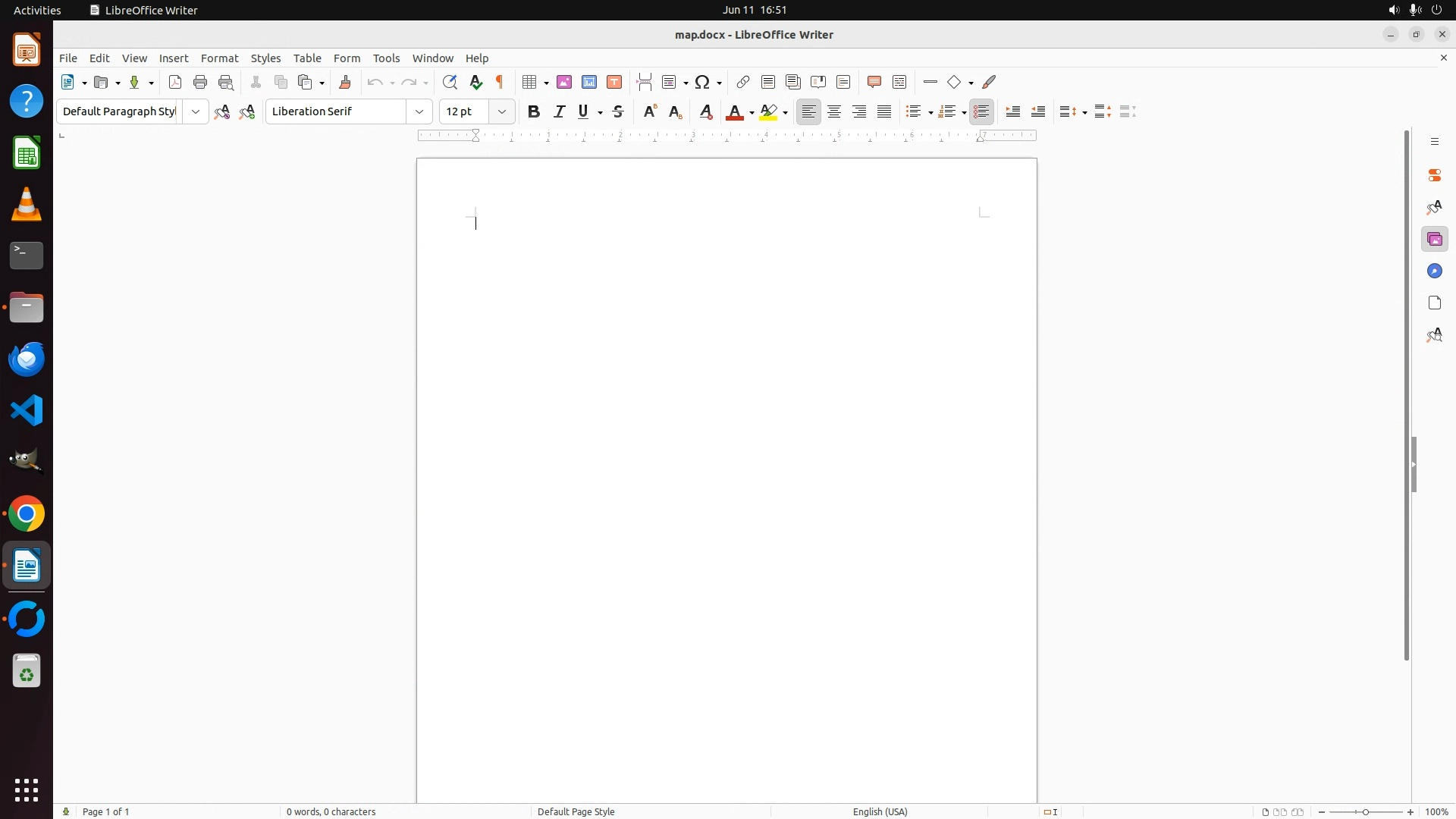Open Find and Replace tool

coord(450,83)
